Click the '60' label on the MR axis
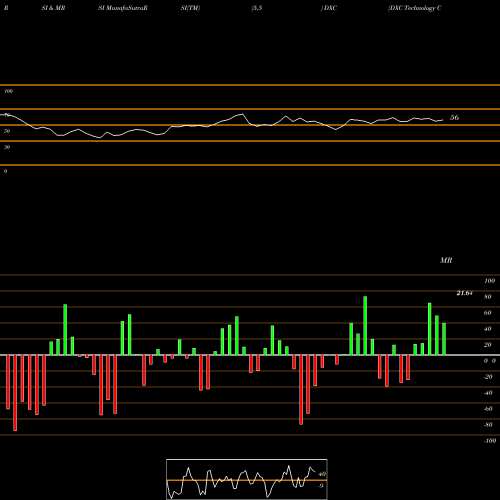 coord(488,313)
